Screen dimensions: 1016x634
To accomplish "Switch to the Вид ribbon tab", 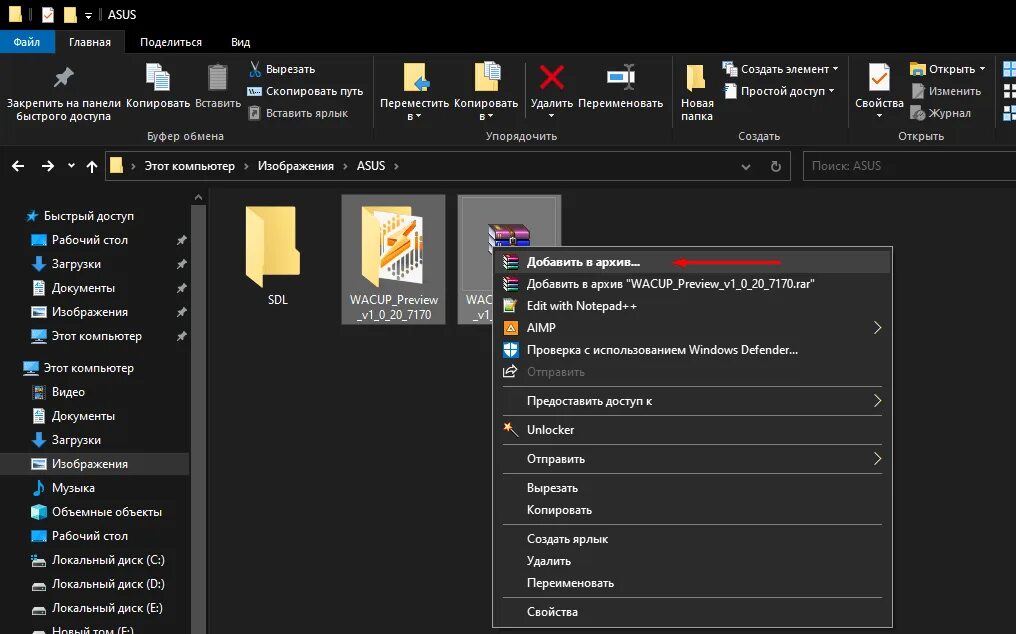I will (x=239, y=41).
